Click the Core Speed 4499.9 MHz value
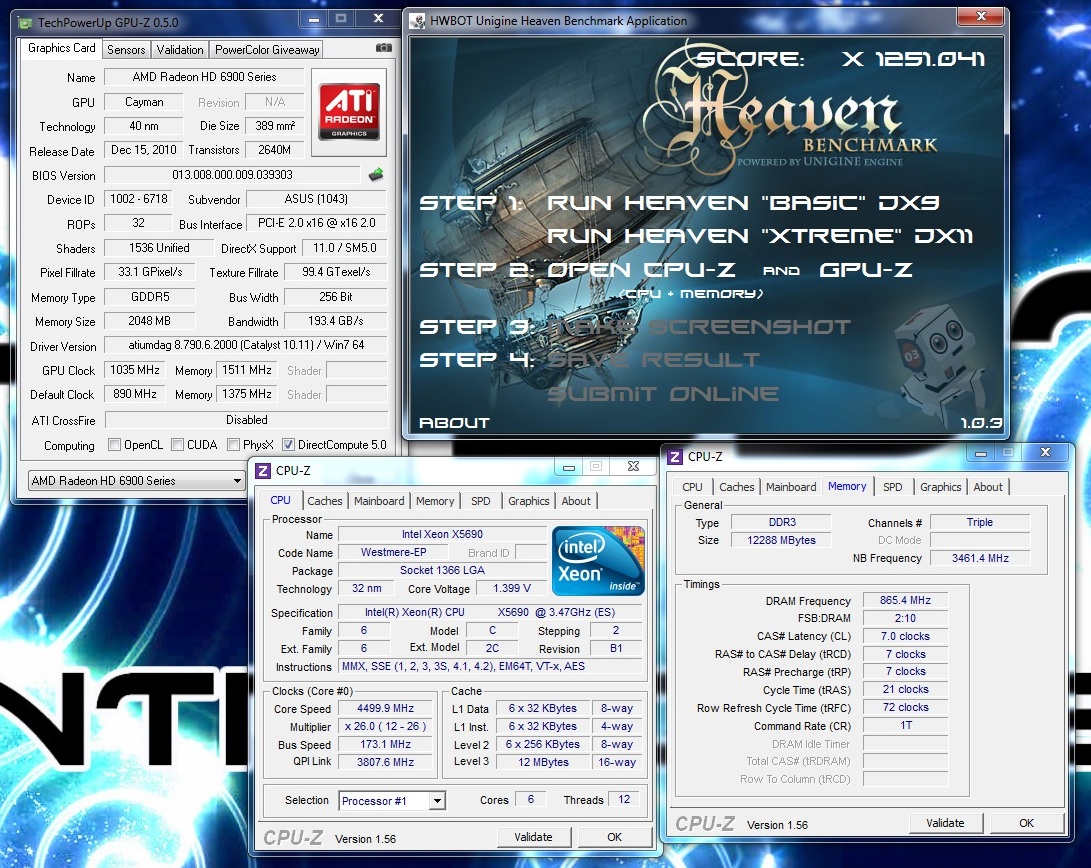This screenshot has height=868, width=1091. pos(385,708)
